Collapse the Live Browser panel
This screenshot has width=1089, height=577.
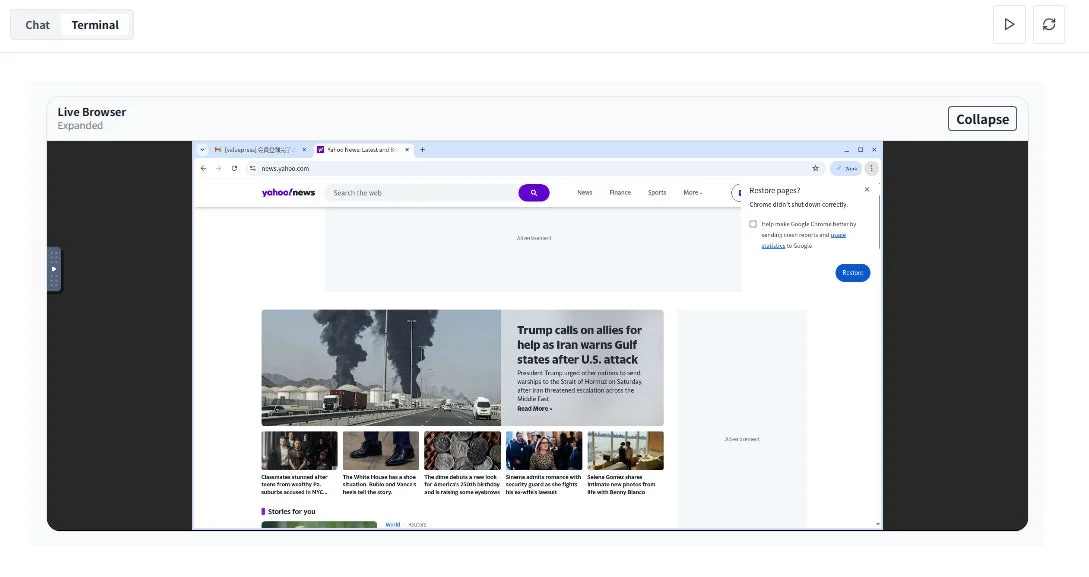982,118
